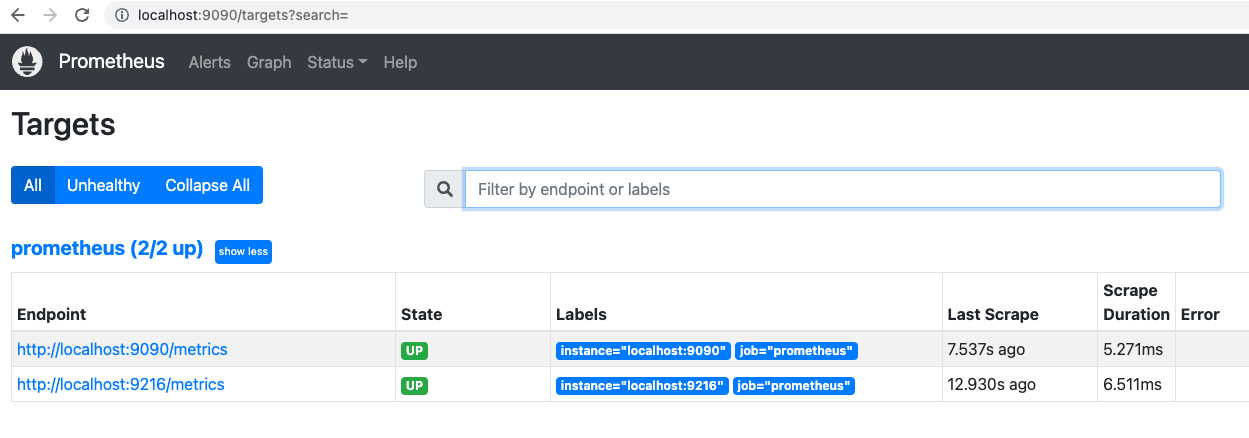Click the Prometheus flame logo icon

pos(28,62)
